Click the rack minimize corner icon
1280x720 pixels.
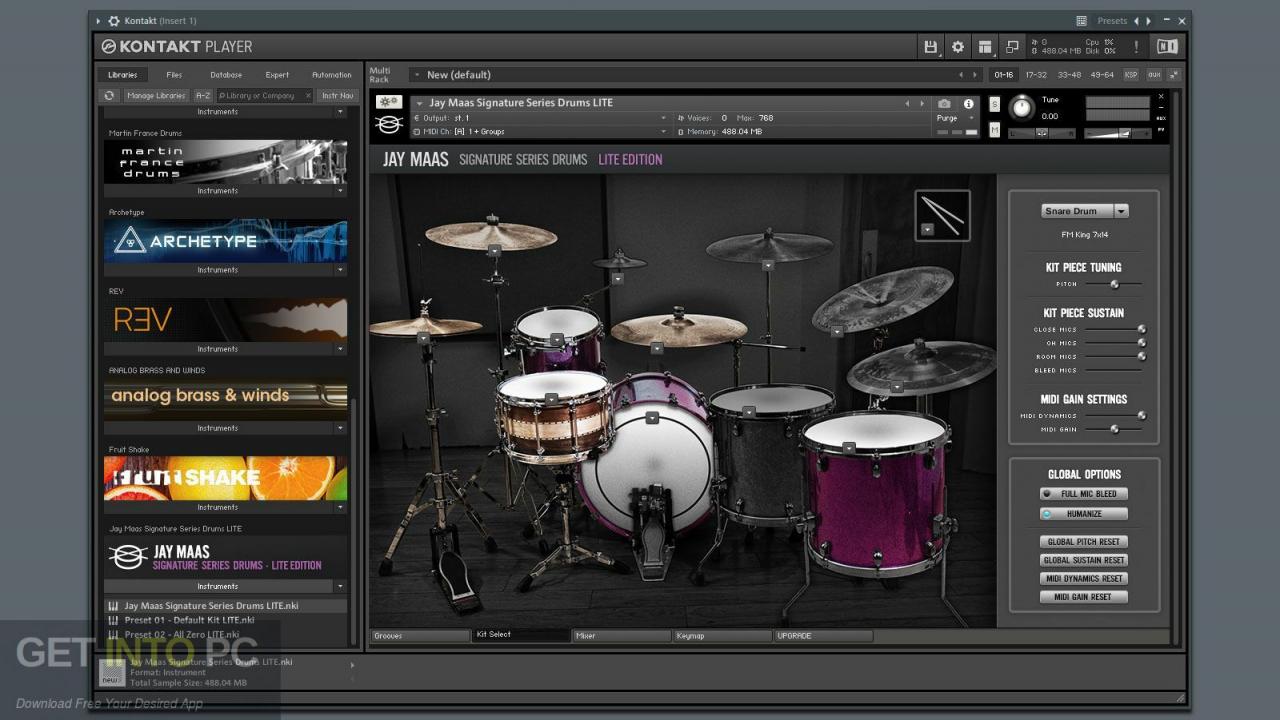tap(1174, 75)
